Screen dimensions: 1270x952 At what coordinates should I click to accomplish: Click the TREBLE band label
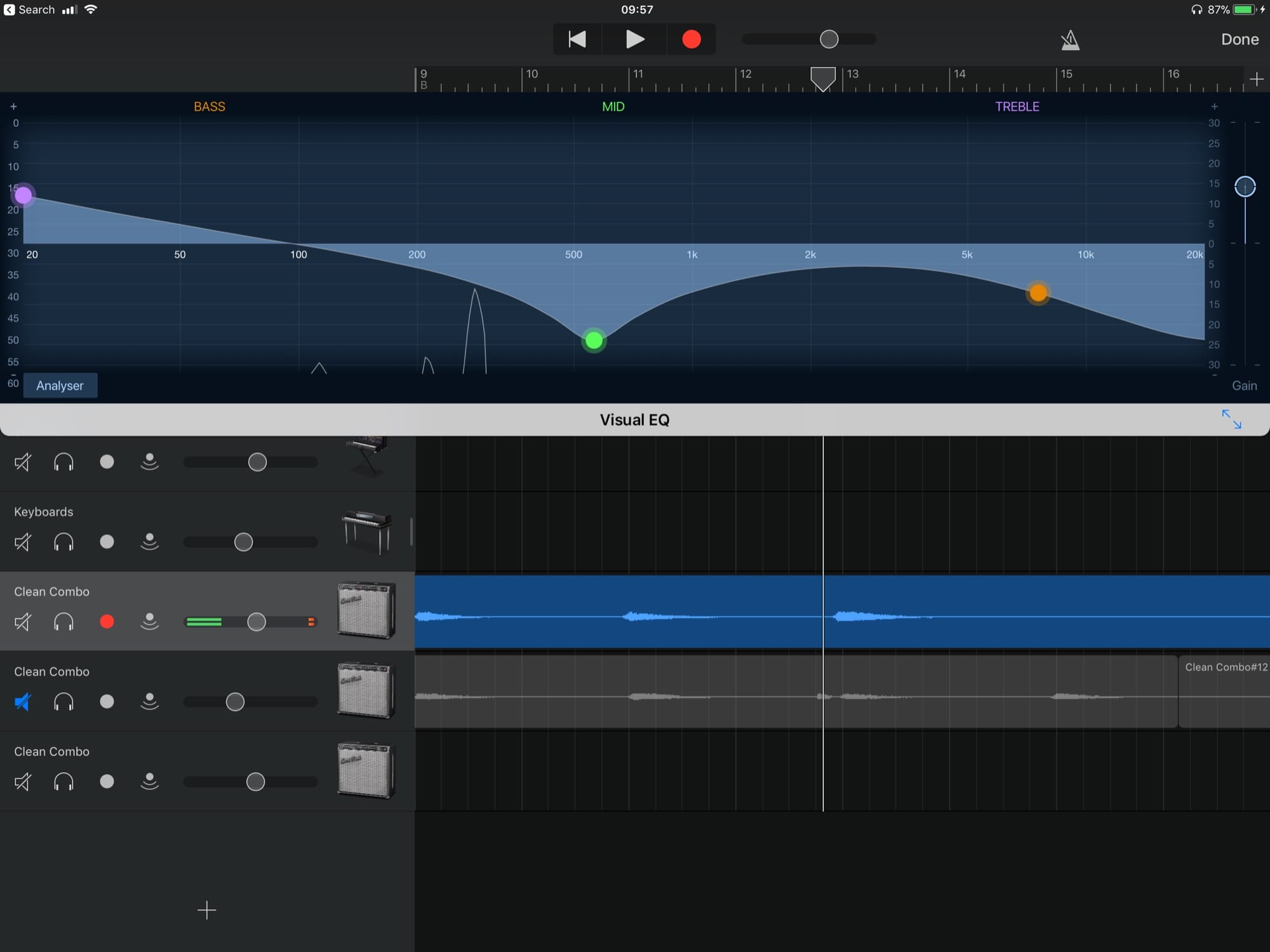[x=1017, y=107]
